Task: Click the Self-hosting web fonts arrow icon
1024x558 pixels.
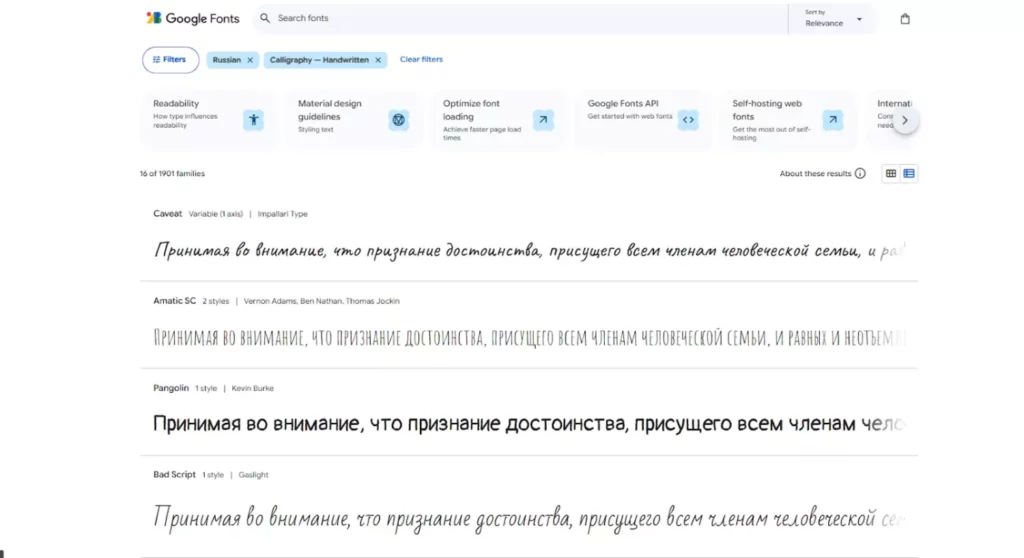Action: point(833,120)
